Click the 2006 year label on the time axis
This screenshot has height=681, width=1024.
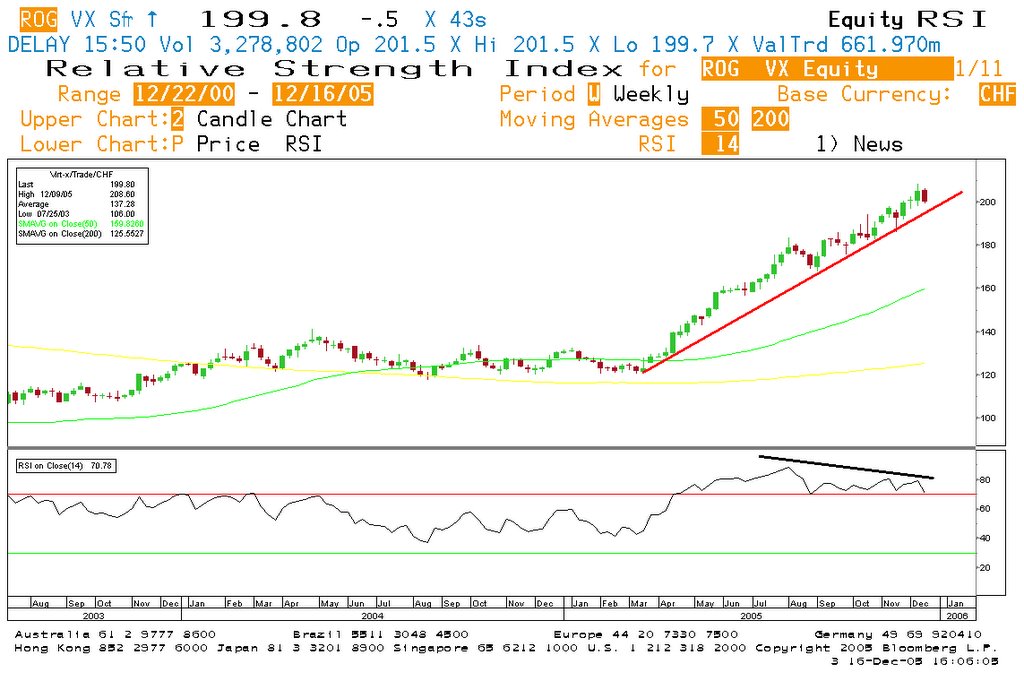click(x=957, y=615)
